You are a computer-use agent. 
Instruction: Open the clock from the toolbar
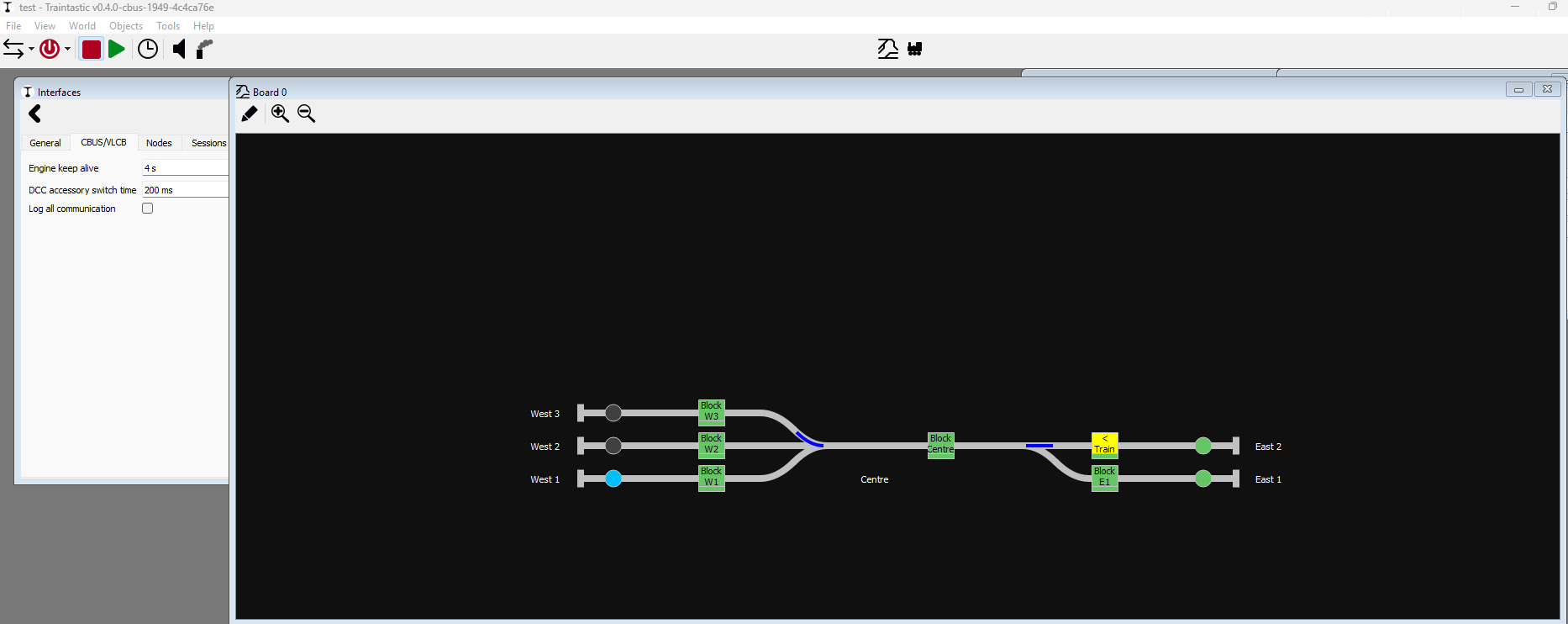tap(148, 50)
